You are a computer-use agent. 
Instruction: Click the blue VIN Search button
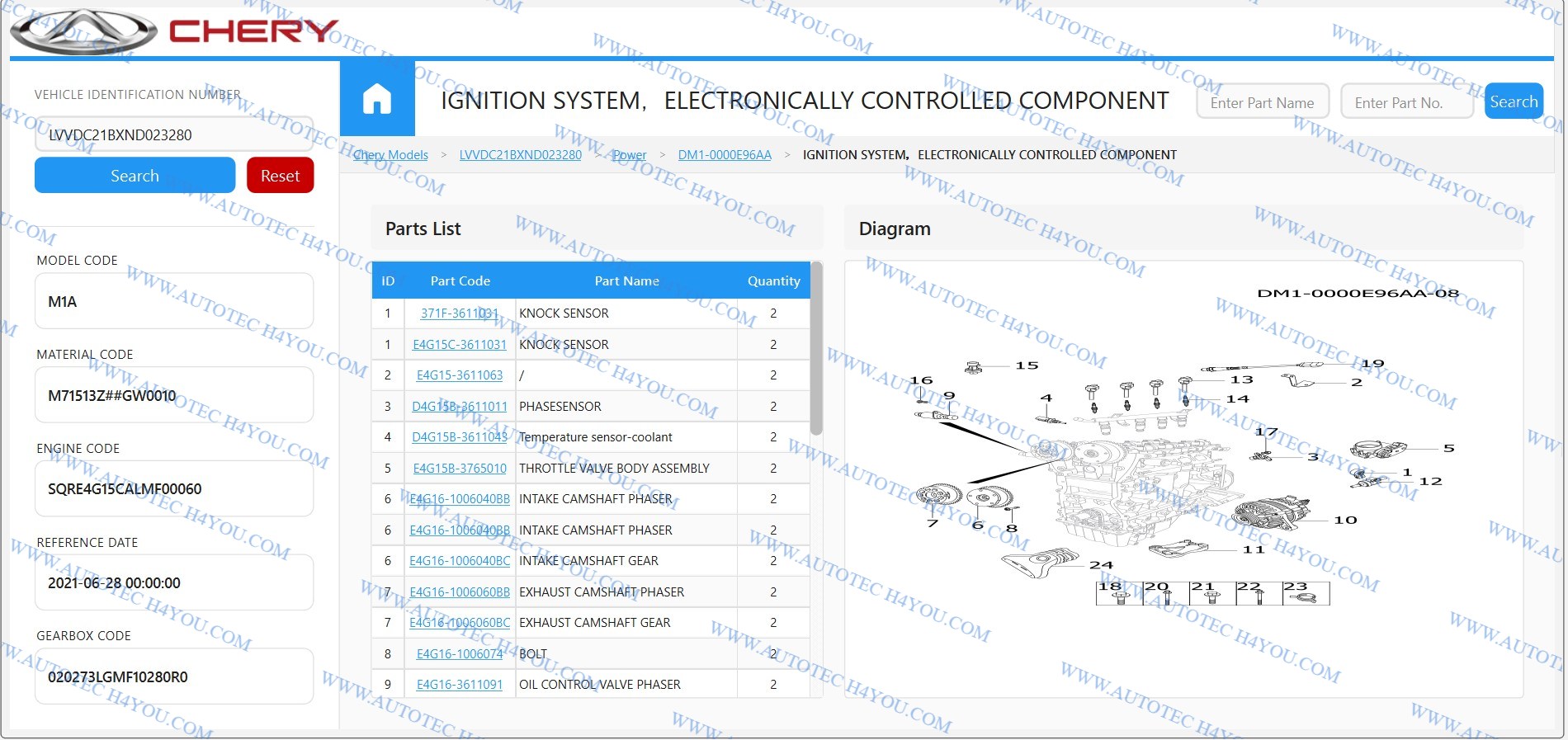[x=135, y=176]
